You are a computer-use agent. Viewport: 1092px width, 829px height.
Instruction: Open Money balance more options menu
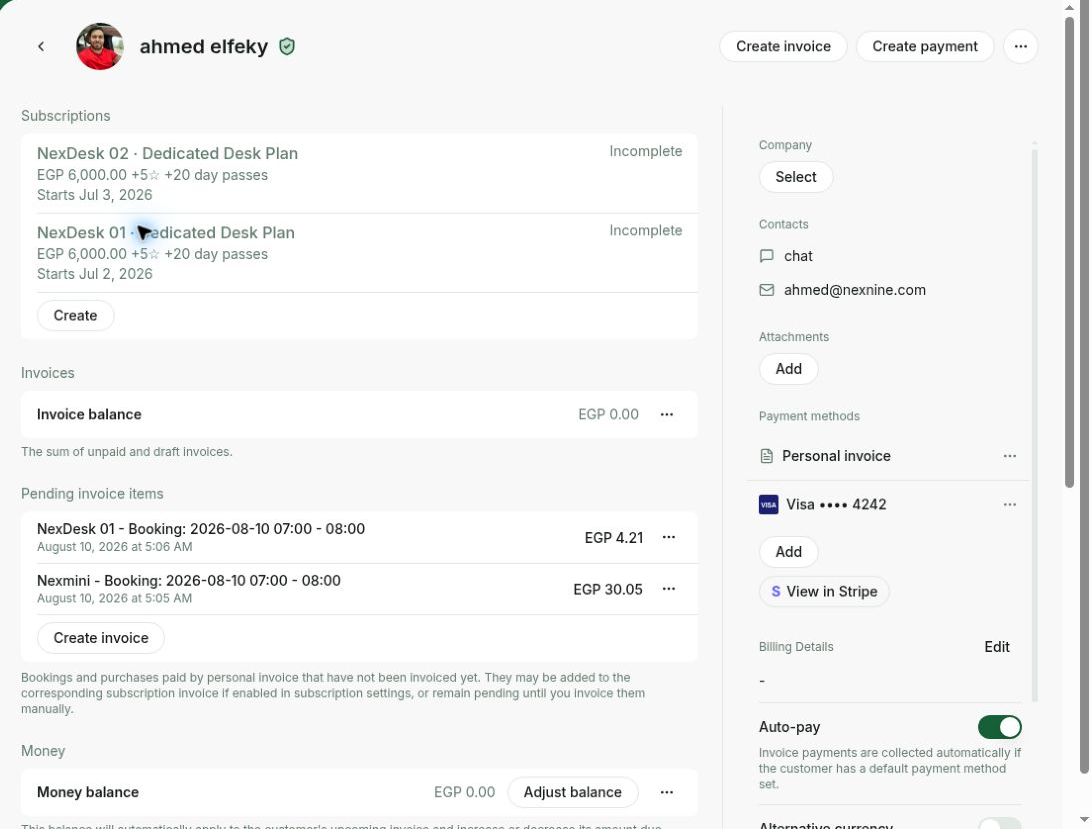pyautogui.click(x=666, y=792)
